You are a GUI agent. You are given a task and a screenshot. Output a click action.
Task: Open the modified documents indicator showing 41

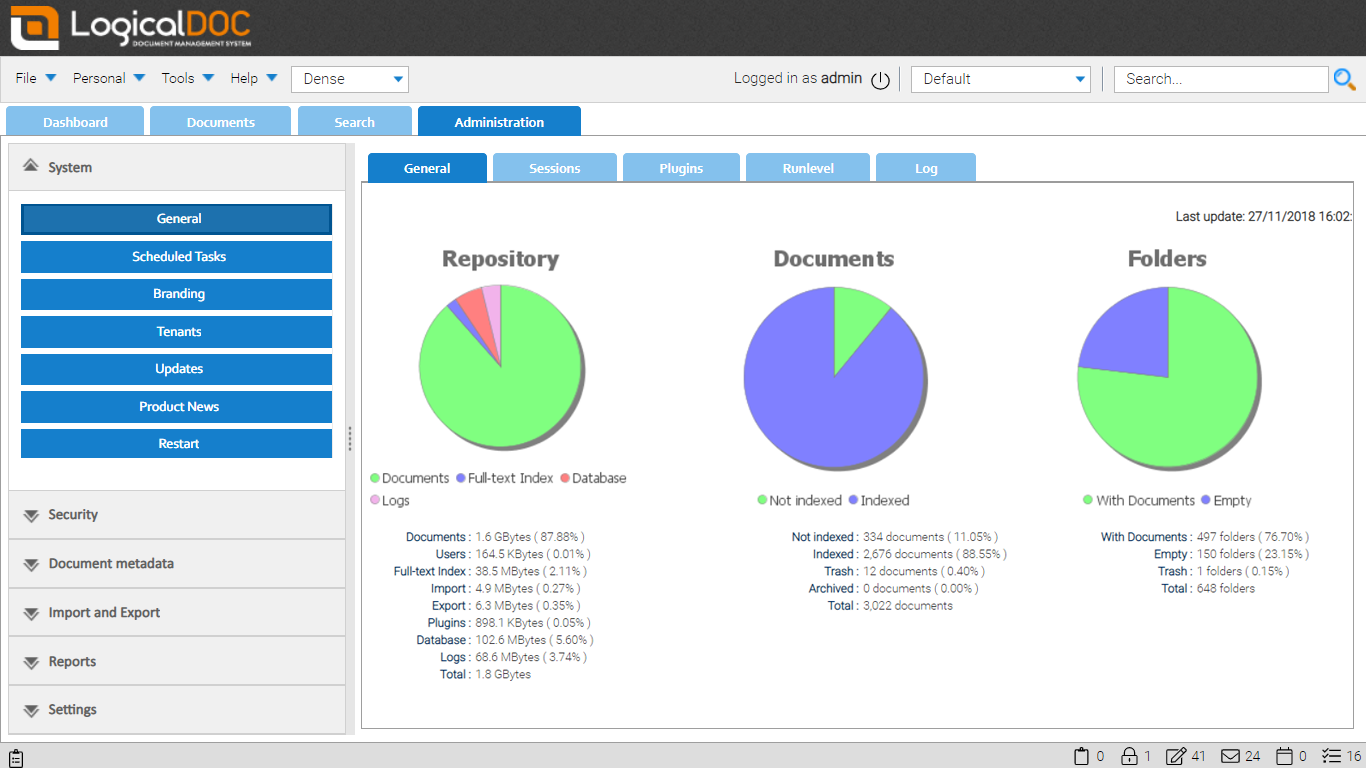pos(1176,756)
